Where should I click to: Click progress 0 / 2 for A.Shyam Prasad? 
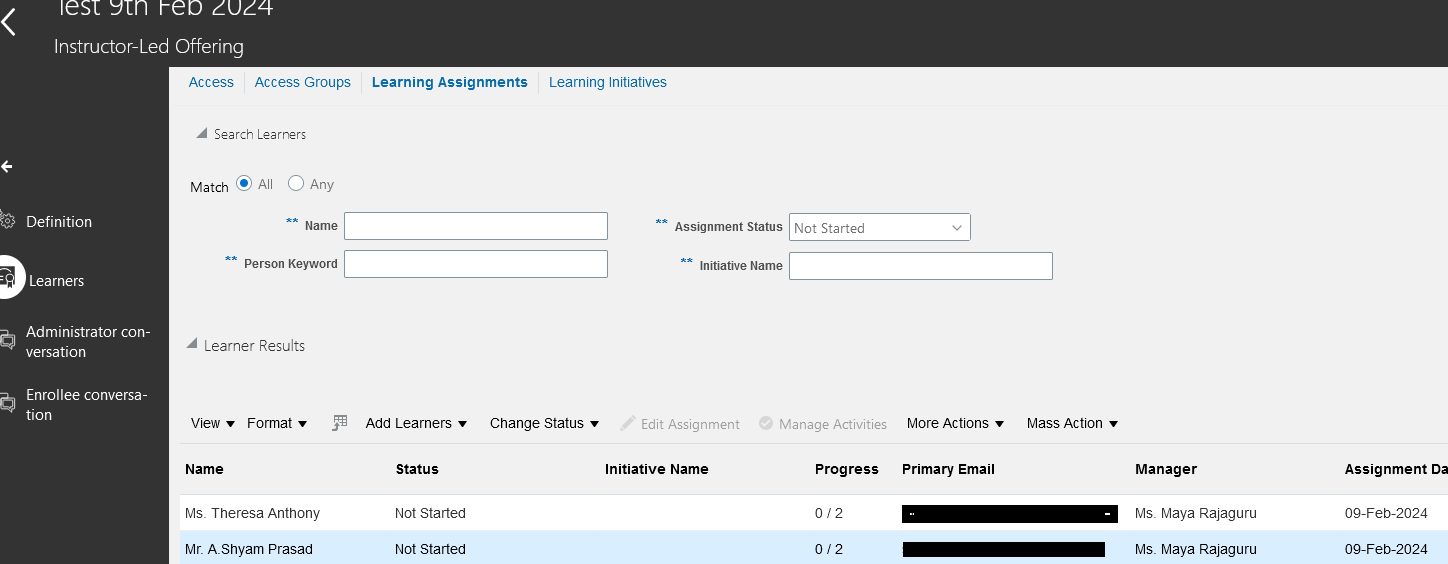pos(829,549)
